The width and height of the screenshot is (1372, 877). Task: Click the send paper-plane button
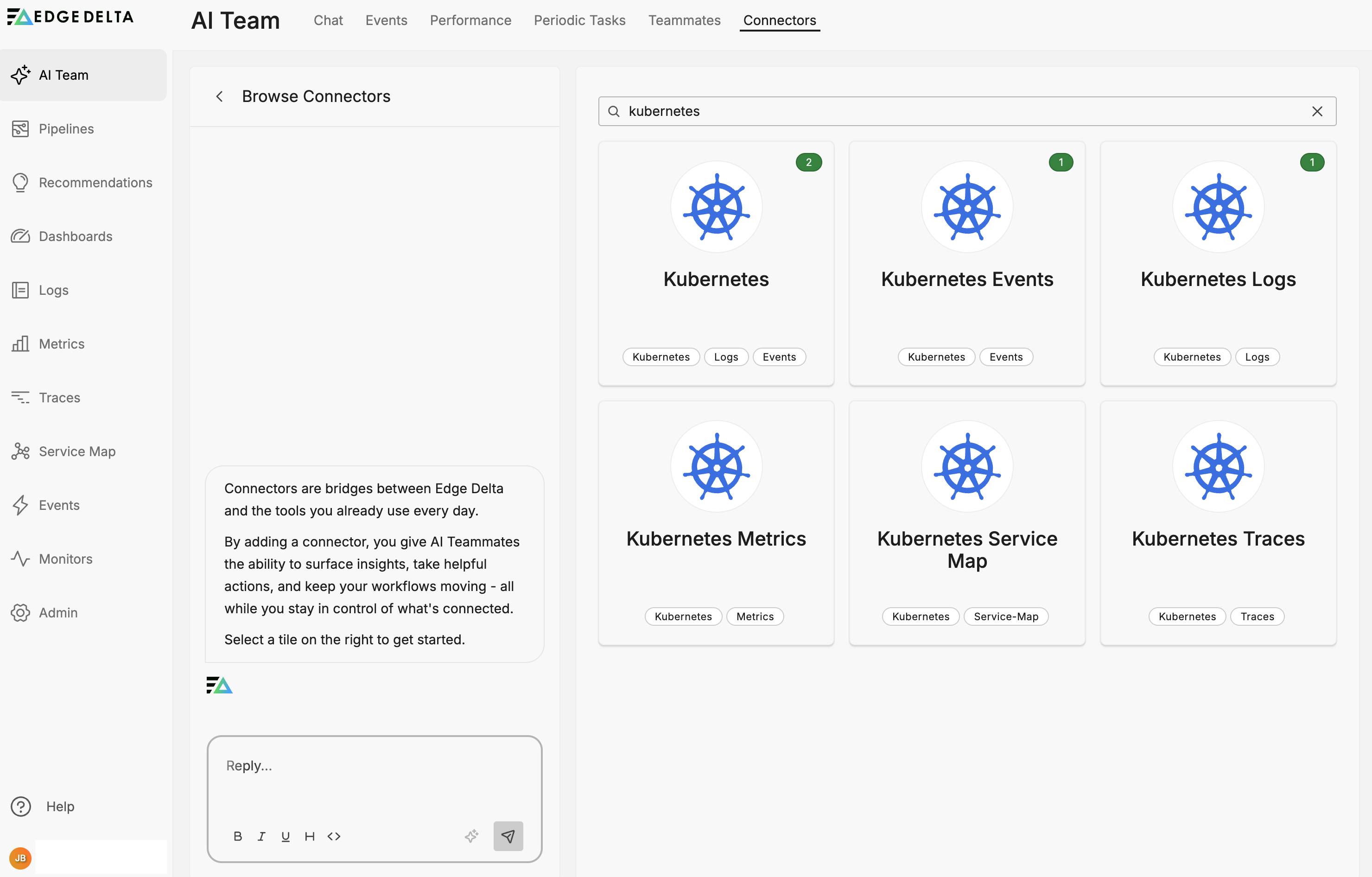point(508,836)
